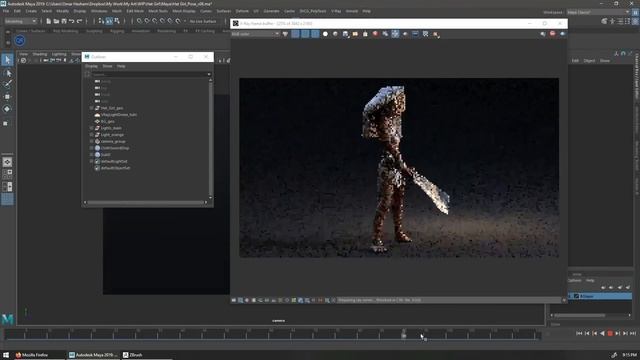The image size is (640, 360).
Task: Toggle Snap to view planes on status line
Action: tap(170, 21)
